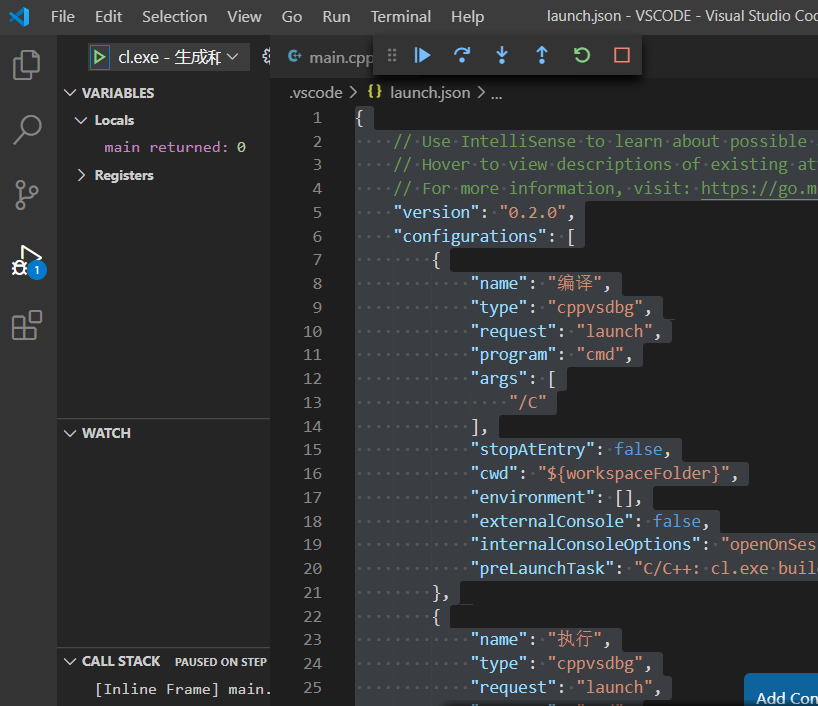Click the "request" key on line 25
The image size is (818, 706).
coord(514,688)
